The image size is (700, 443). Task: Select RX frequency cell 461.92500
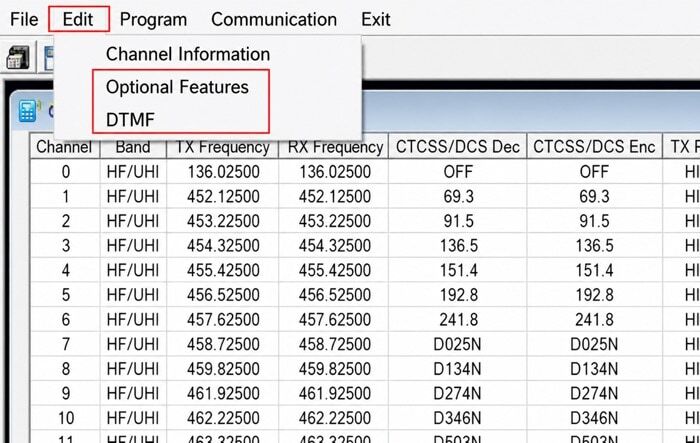point(334,393)
